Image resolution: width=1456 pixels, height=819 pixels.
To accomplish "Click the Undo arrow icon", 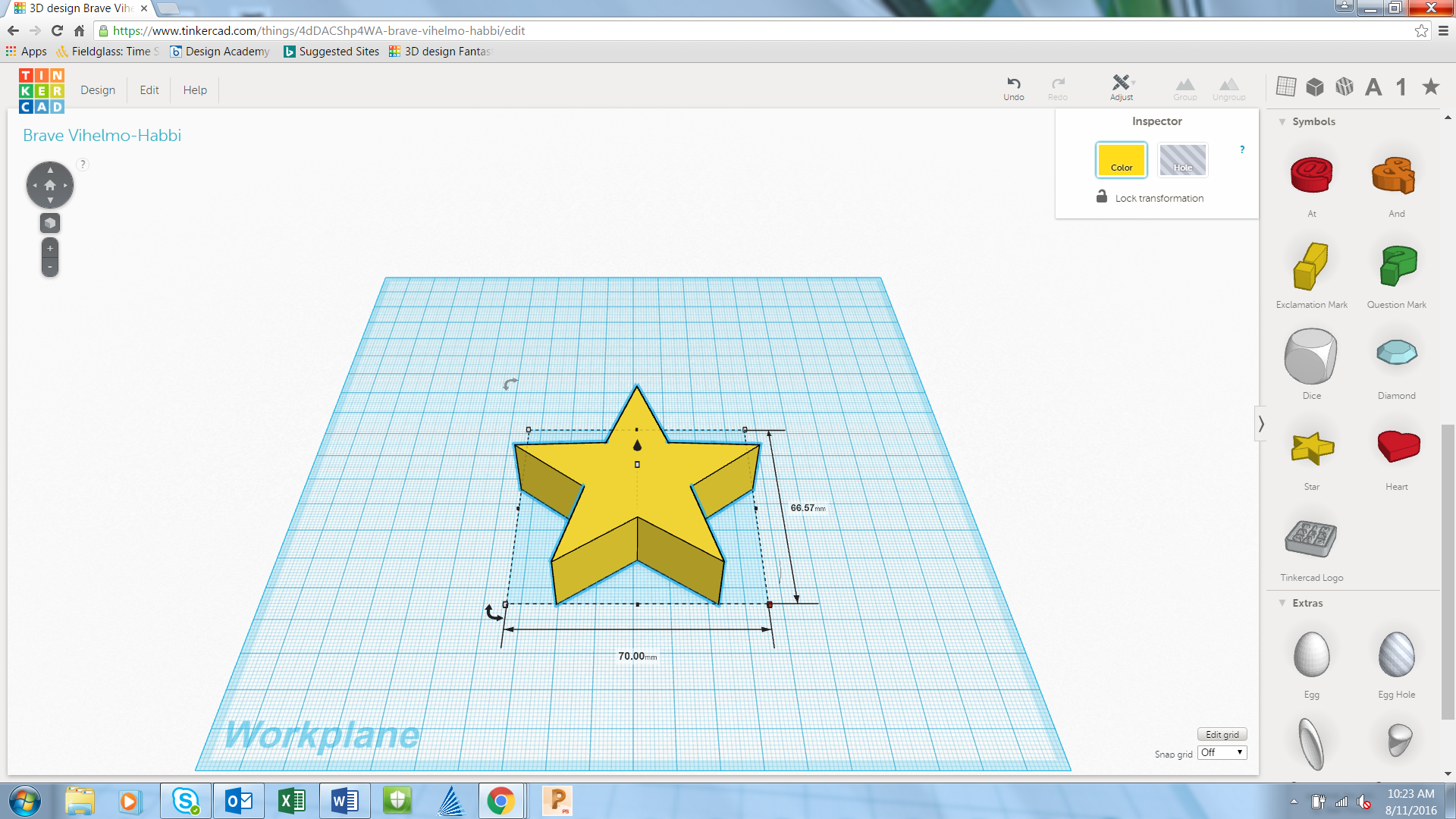I will pos(1013,83).
